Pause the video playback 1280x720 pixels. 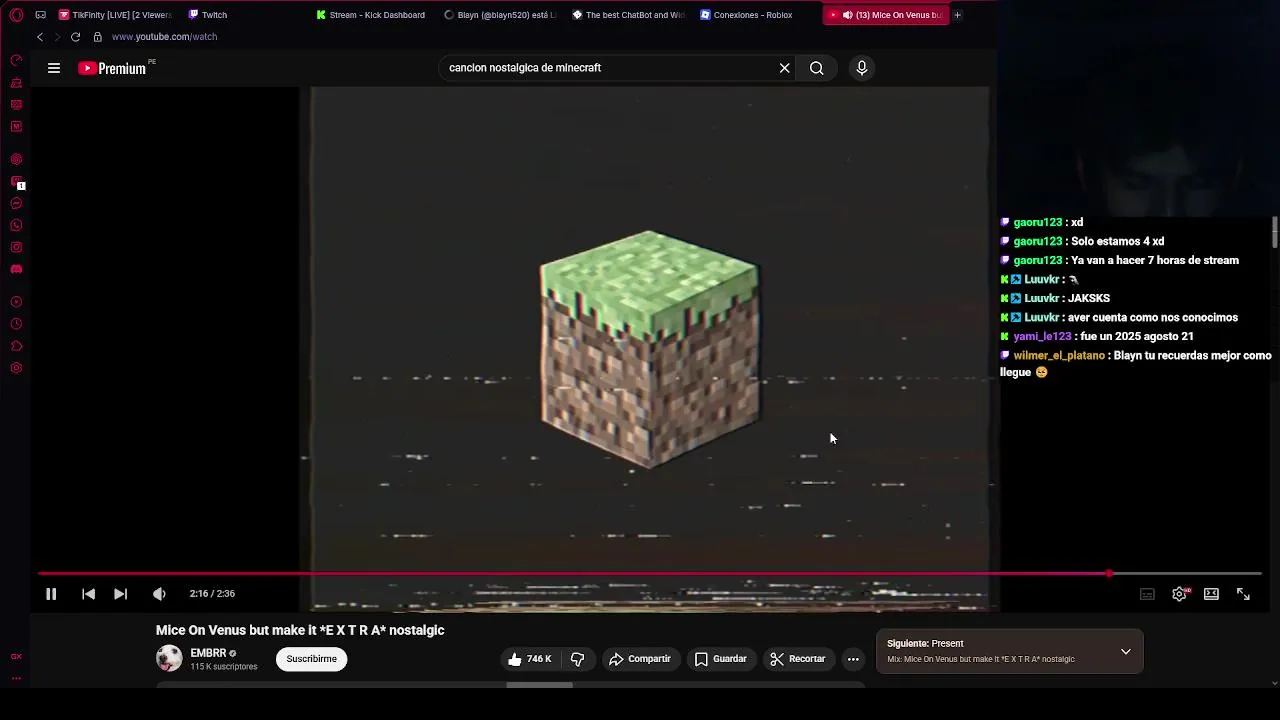coord(51,594)
